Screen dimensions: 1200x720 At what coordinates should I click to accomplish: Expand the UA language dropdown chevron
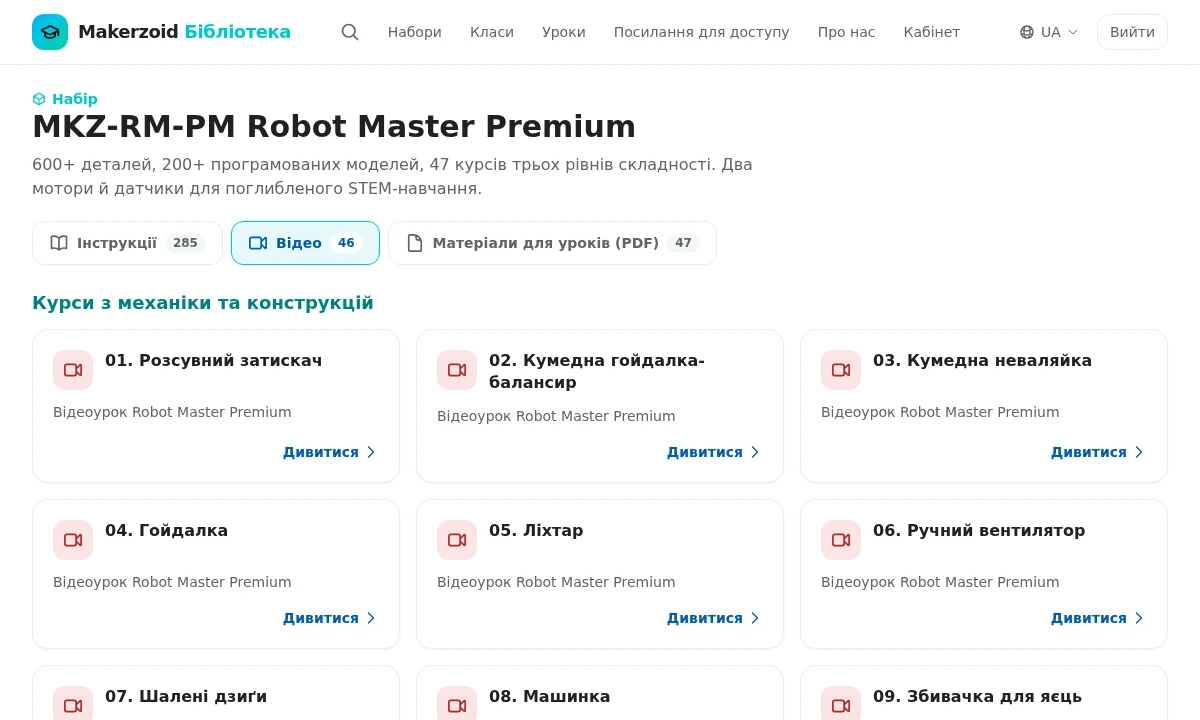tap(1073, 32)
